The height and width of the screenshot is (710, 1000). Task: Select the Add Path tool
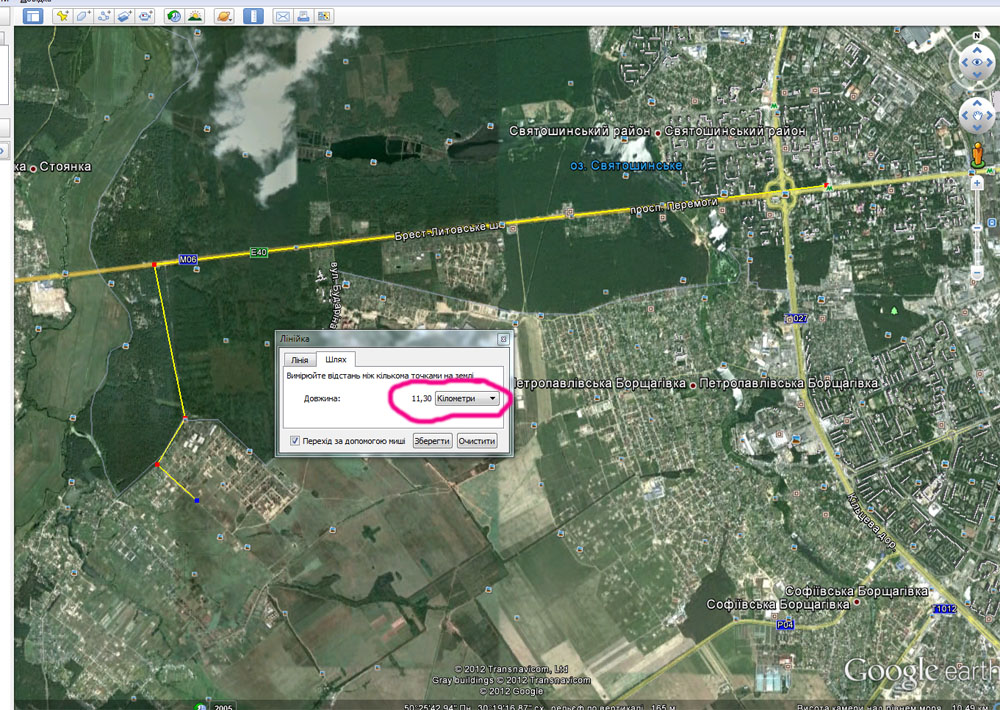click(104, 16)
